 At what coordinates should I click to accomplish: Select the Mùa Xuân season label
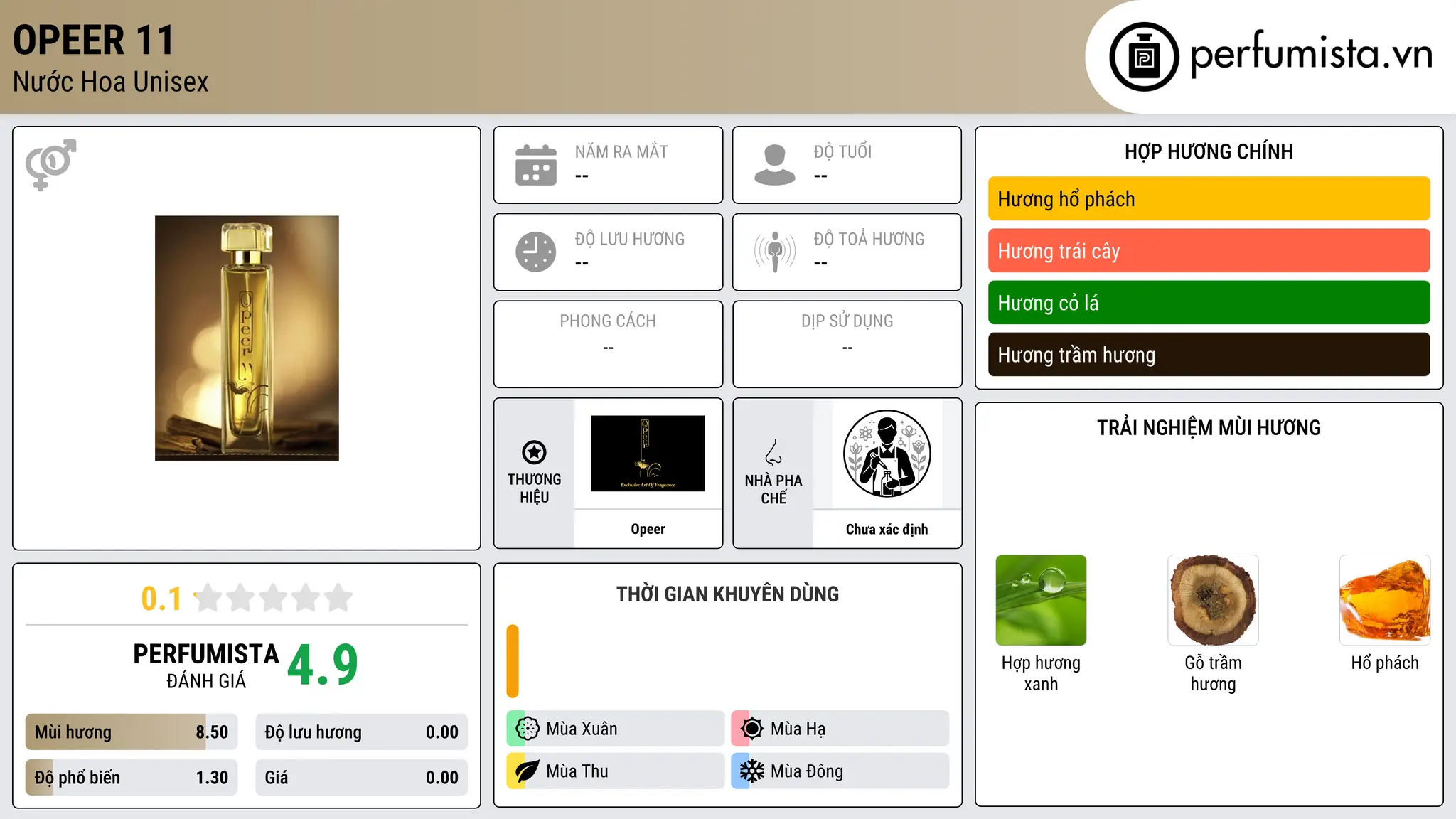click(582, 729)
